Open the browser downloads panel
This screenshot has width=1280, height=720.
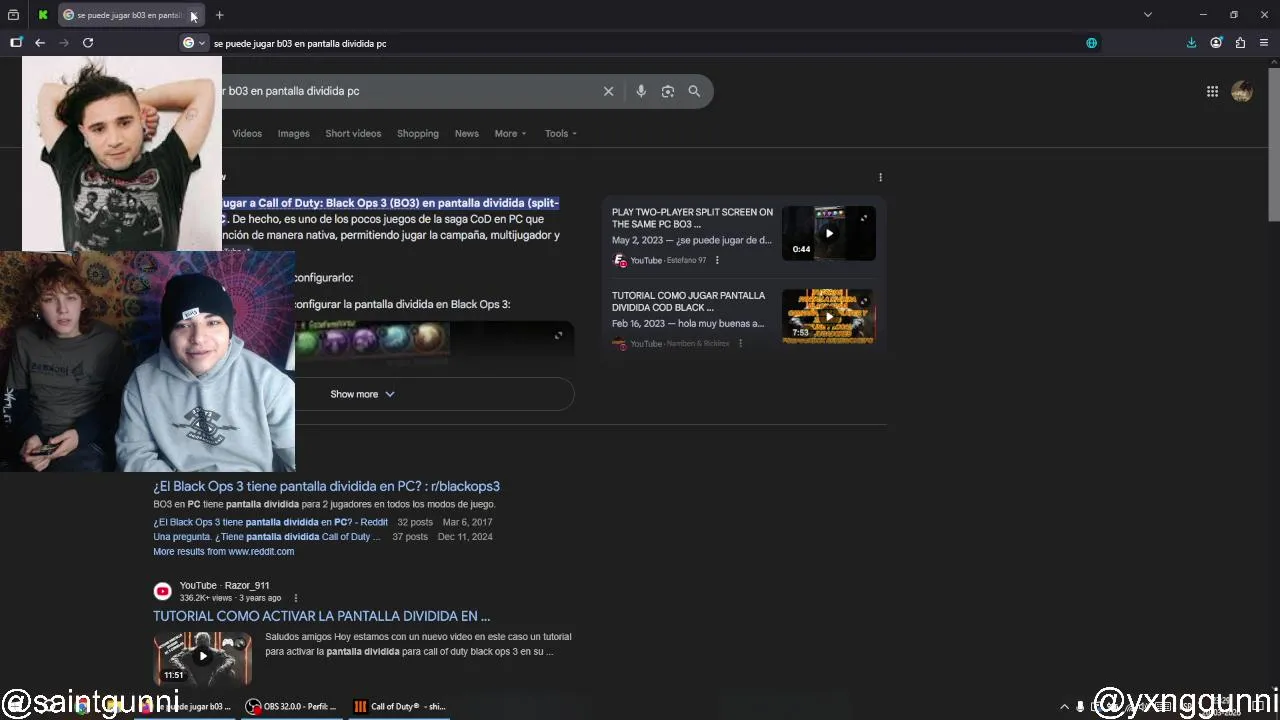tap(1191, 43)
